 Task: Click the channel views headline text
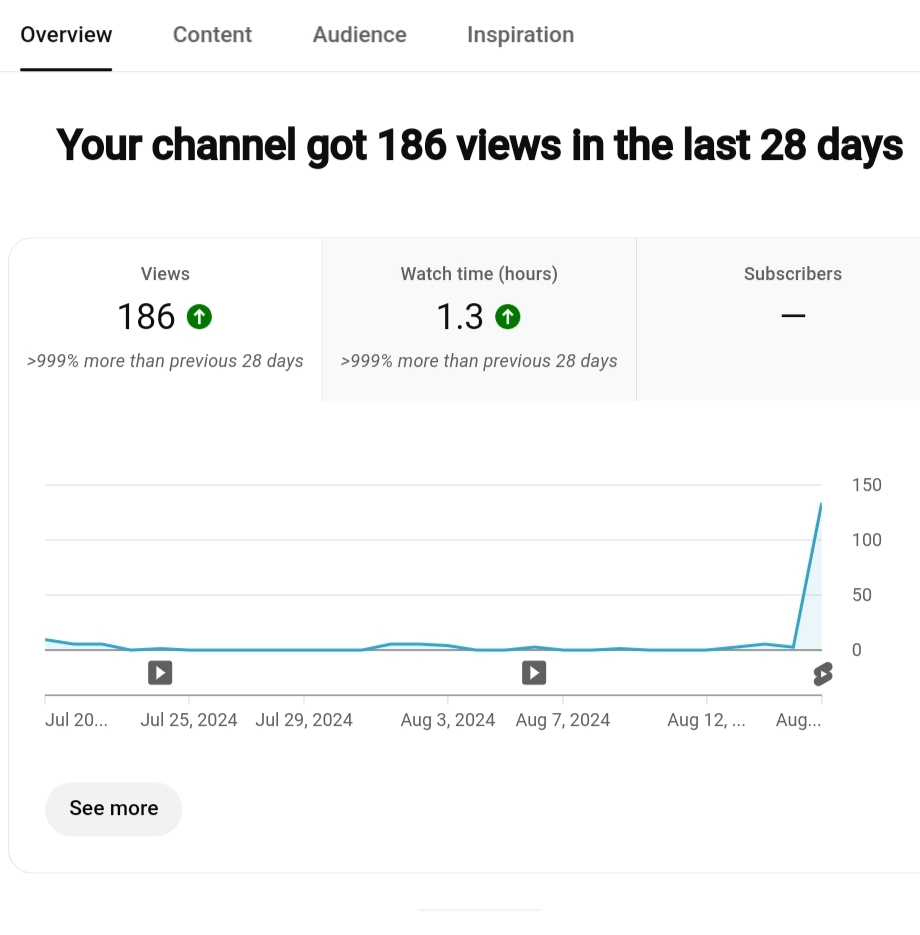coord(479,145)
